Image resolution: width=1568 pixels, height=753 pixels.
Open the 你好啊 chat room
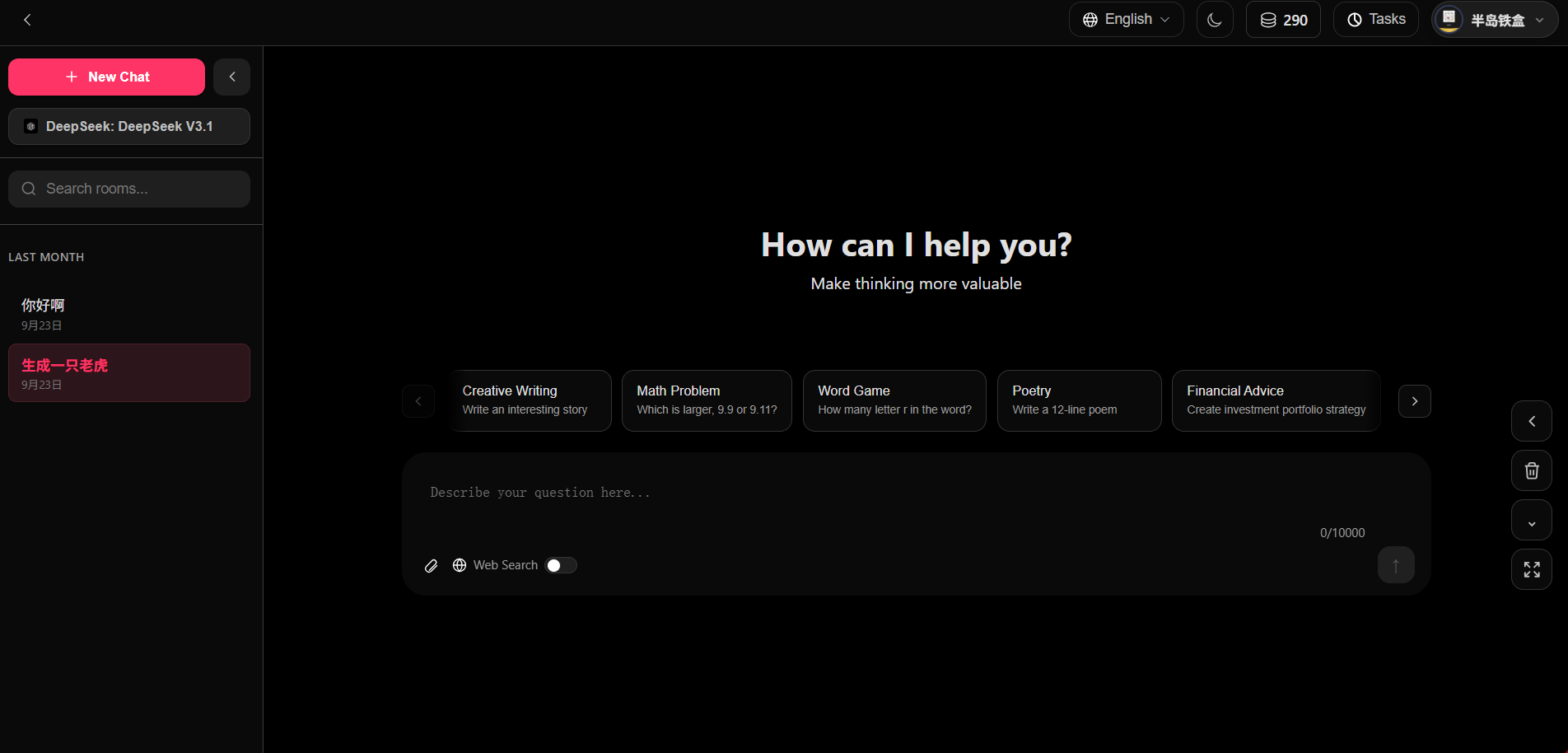[129, 314]
